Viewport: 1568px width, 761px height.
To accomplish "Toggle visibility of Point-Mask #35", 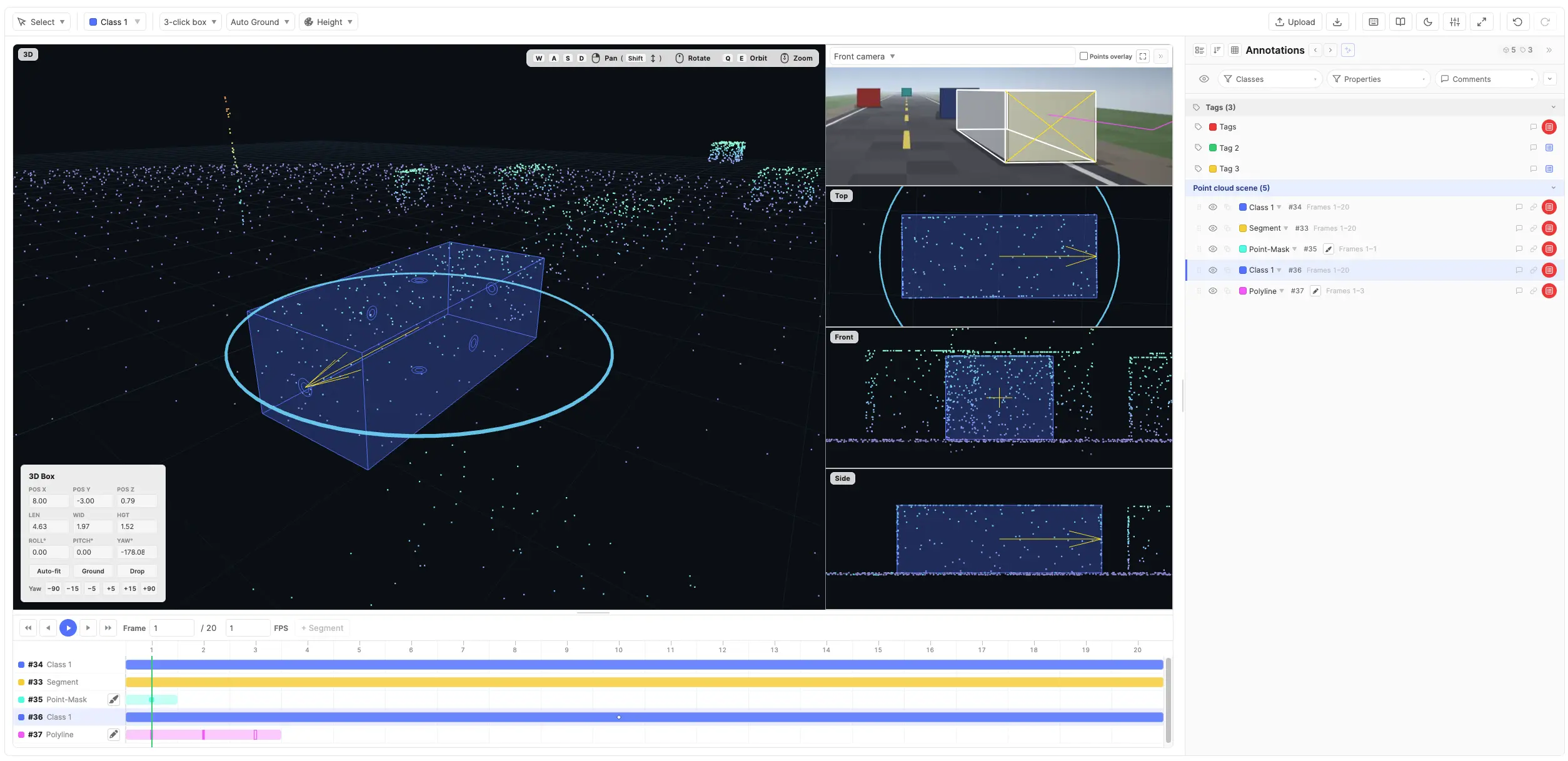I will [1212, 249].
